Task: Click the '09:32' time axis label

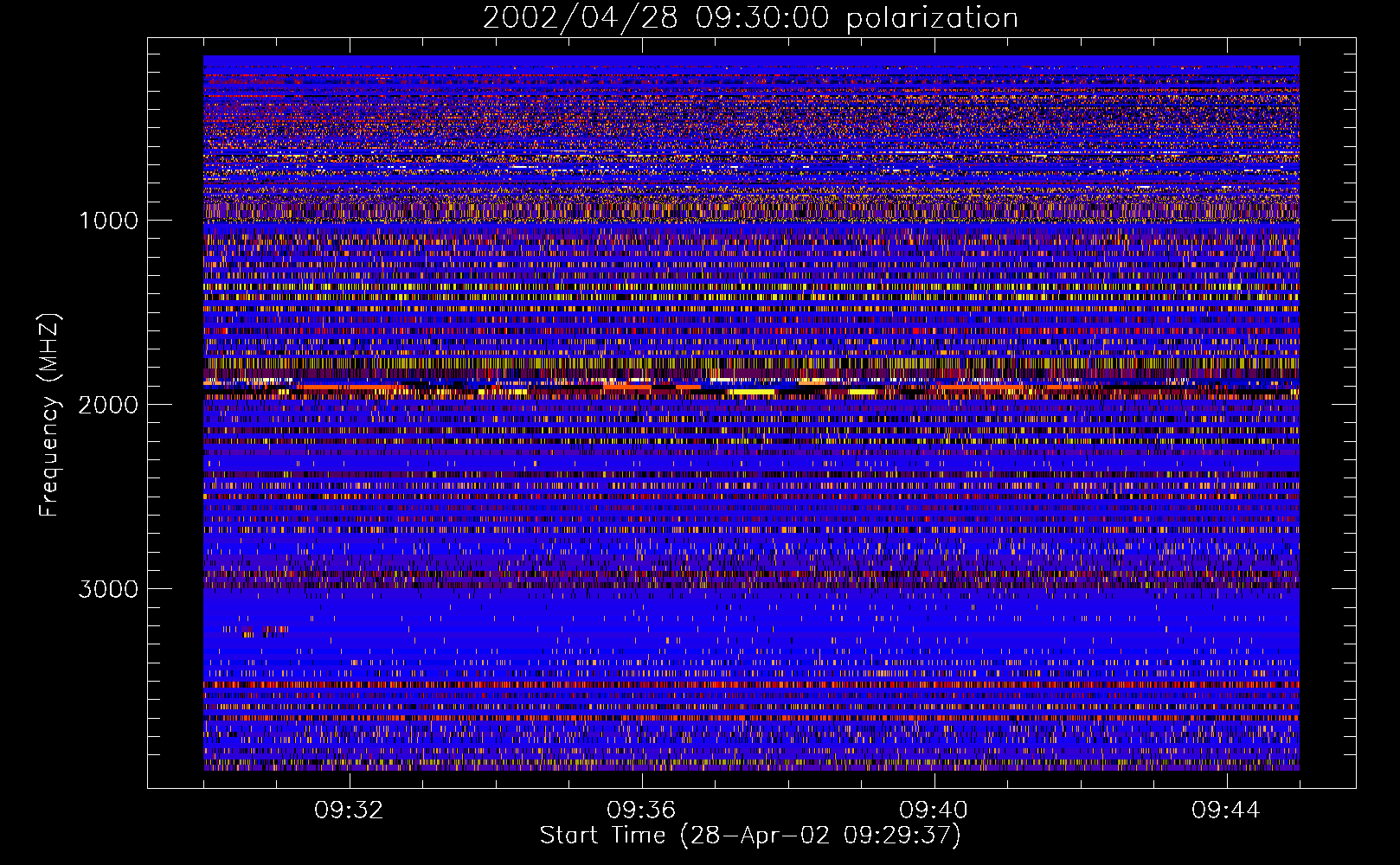Action: [x=349, y=811]
